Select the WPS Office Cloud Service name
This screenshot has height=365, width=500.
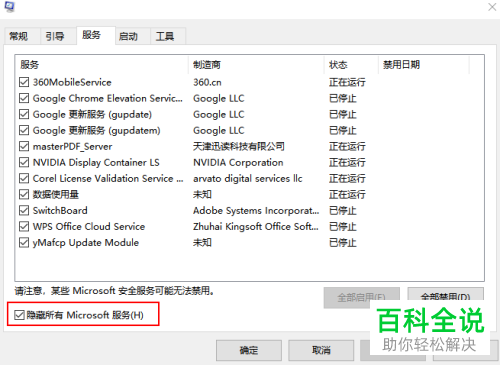coord(89,226)
